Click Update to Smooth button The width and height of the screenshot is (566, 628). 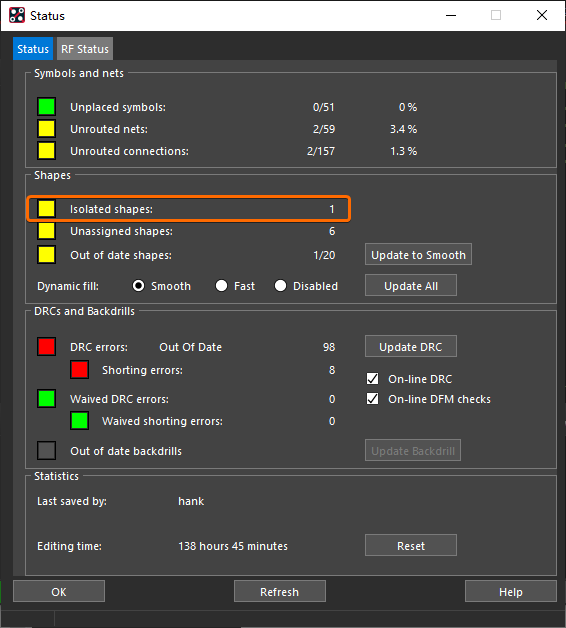click(x=418, y=254)
